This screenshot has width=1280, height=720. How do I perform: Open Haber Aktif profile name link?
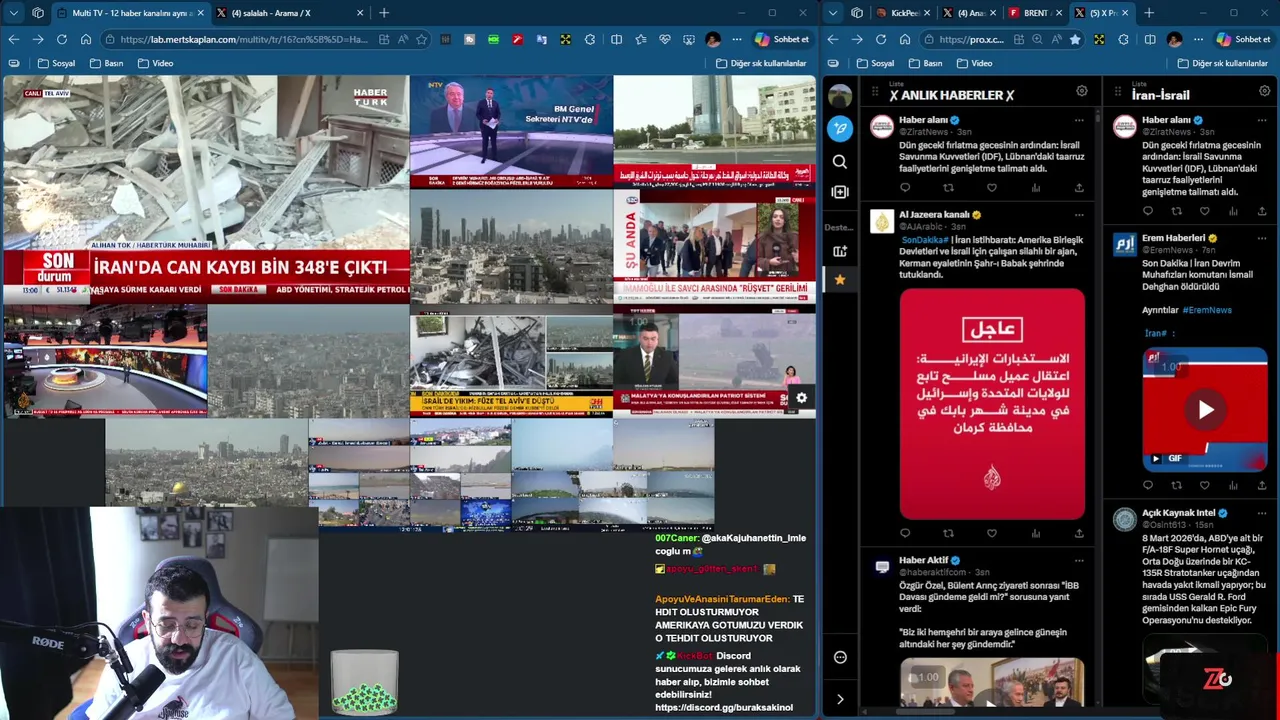[x=923, y=560]
